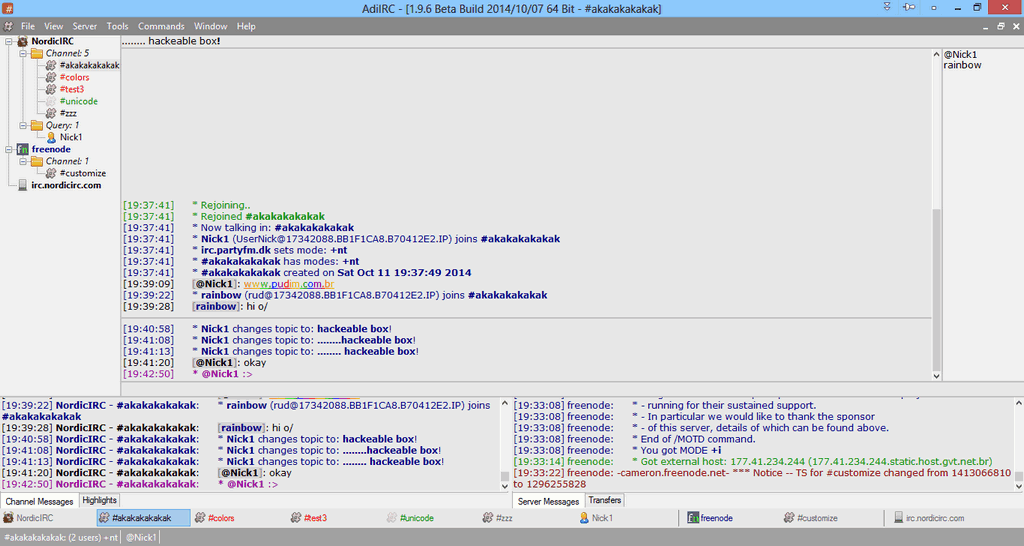Select rainbow in the nick list
1024x546 pixels.
point(962,65)
